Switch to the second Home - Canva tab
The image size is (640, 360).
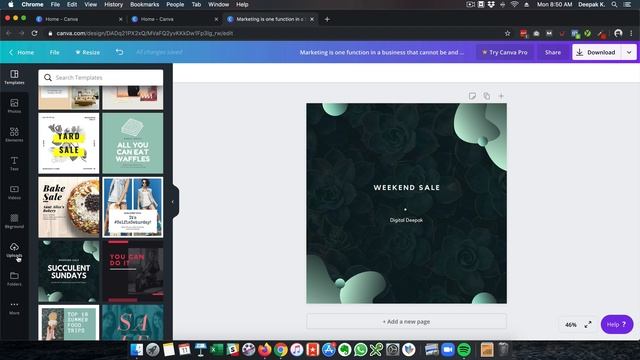173,19
